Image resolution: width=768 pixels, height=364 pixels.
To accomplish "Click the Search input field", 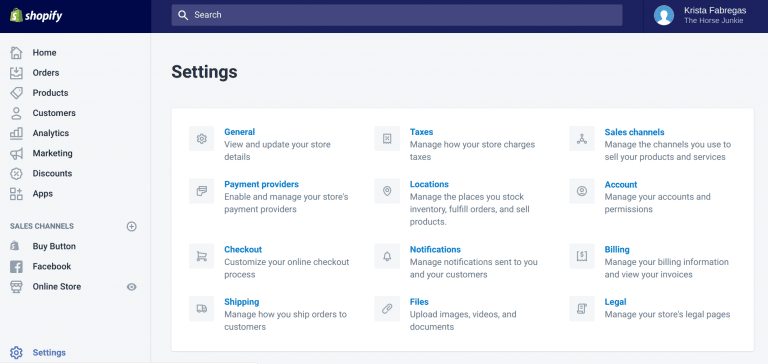I will 397,15.
